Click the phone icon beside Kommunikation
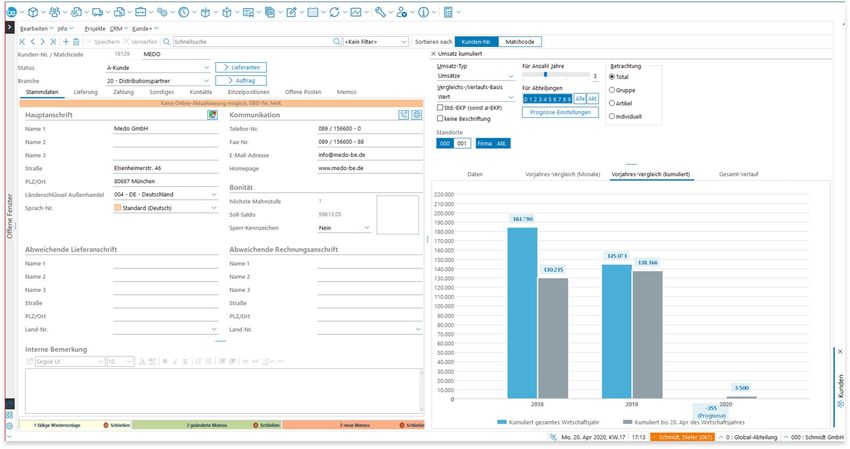Image resolution: width=850 pixels, height=449 pixels. pos(404,115)
